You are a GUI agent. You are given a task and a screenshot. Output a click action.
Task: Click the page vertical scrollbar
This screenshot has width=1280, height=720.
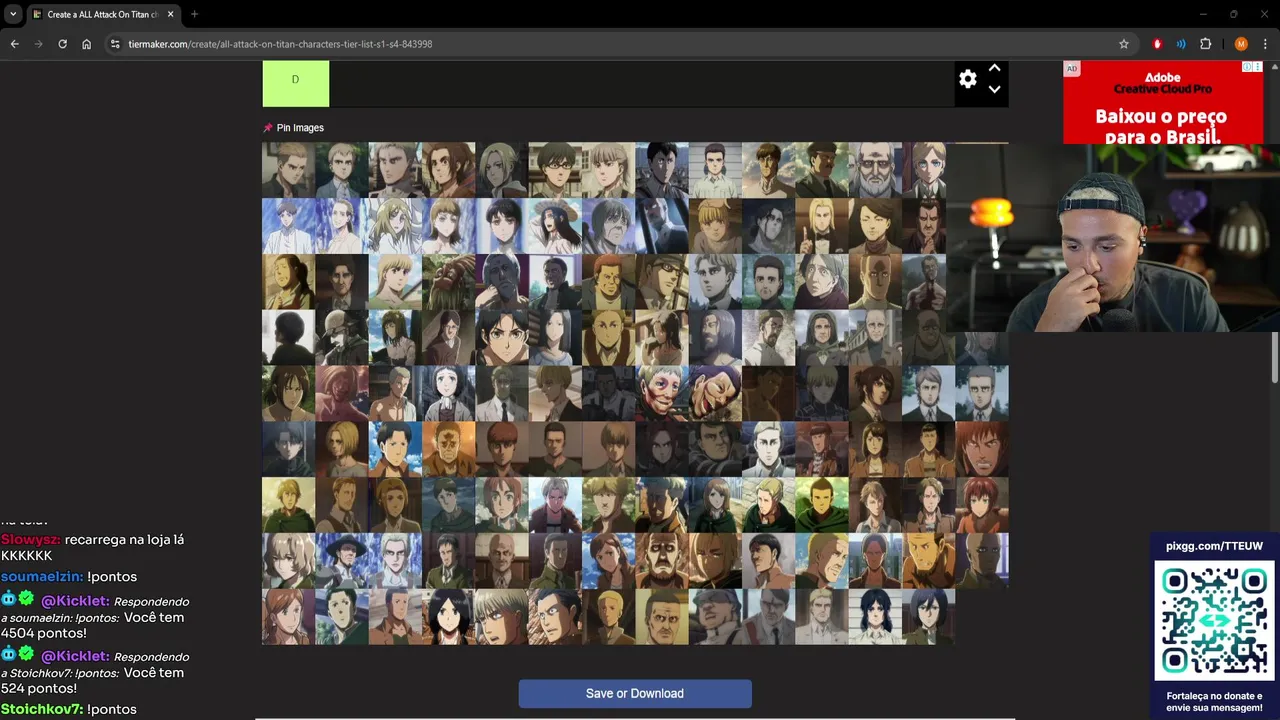[1275, 357]
